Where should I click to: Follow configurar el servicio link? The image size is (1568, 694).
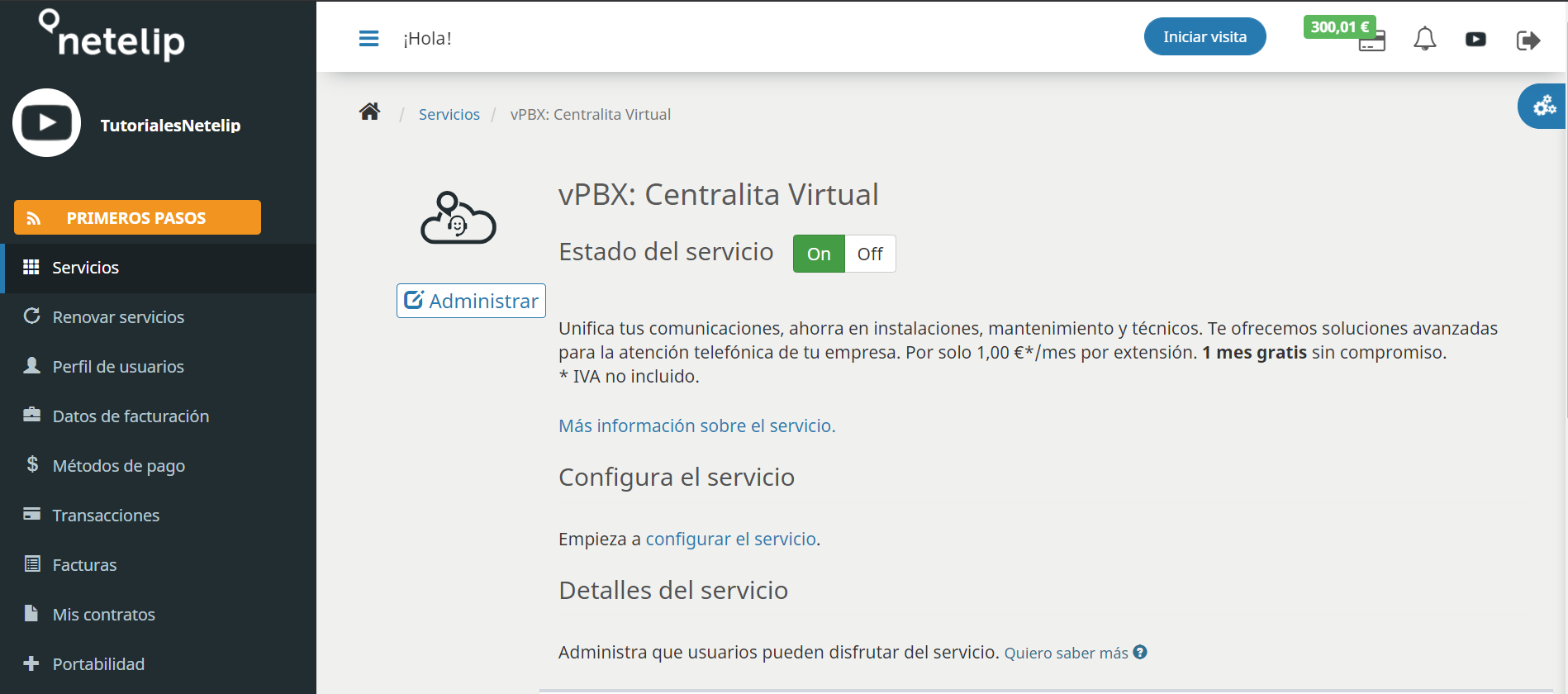(x=730, y=539)
